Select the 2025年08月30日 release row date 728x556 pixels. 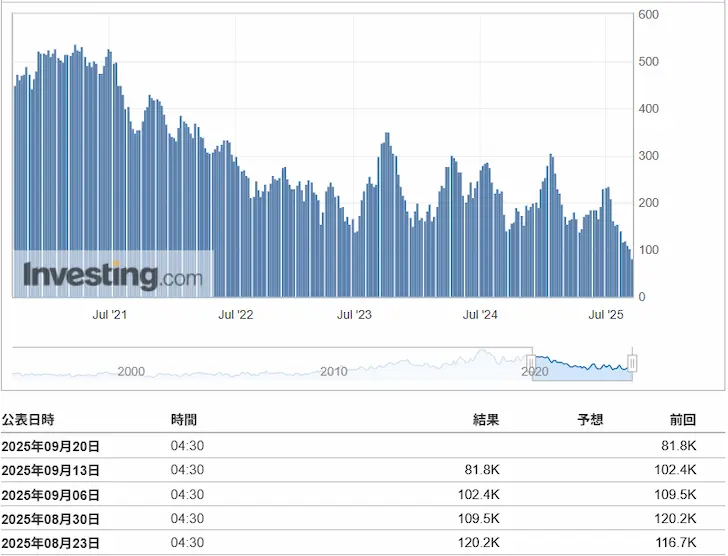pos(51,520)
